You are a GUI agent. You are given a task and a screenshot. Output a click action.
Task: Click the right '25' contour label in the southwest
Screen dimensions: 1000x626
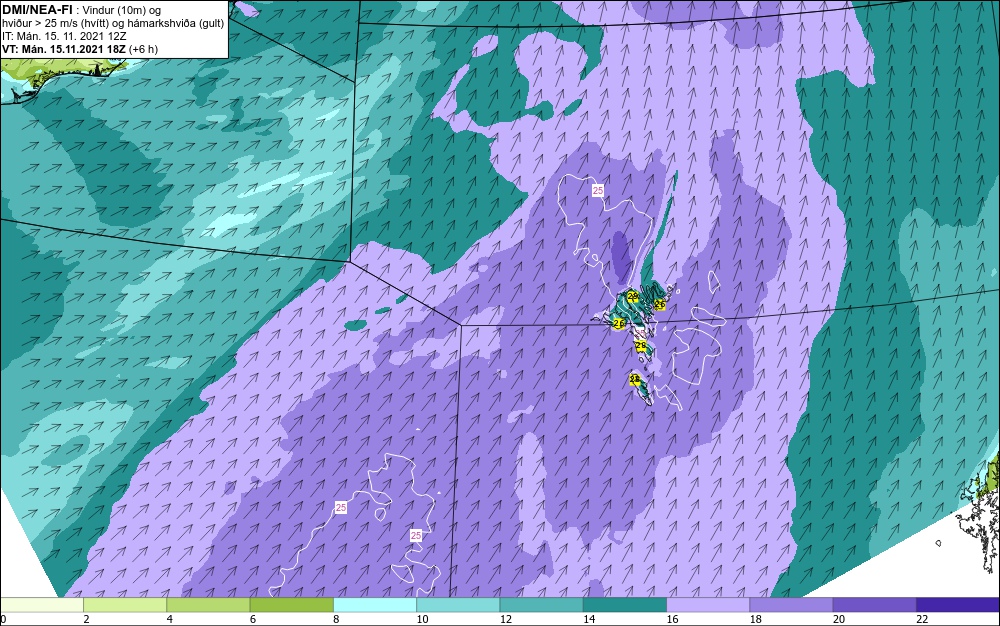click(416, 535)
